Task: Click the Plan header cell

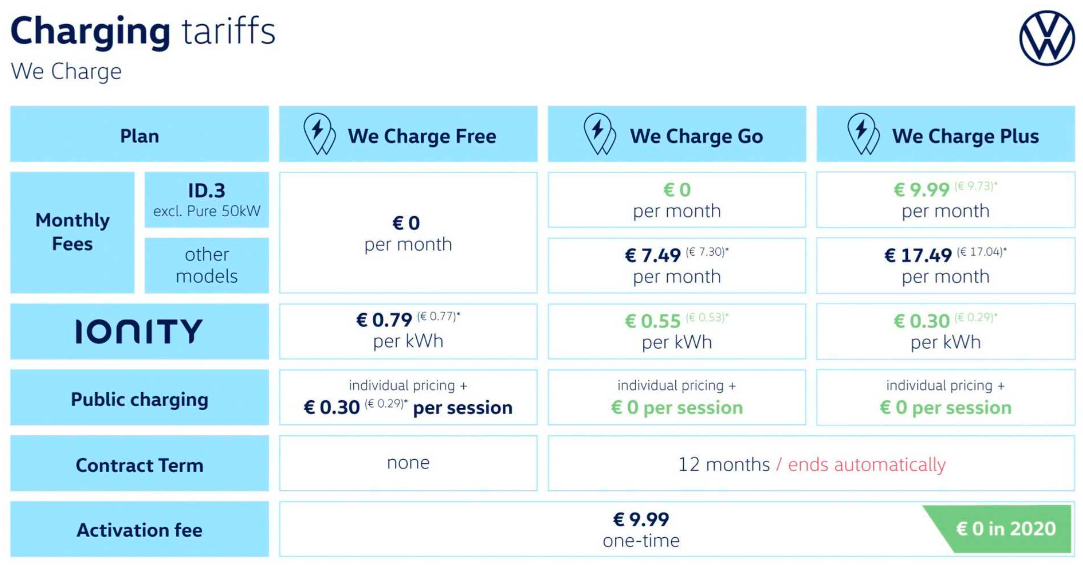Action: (x=140, y=134)
